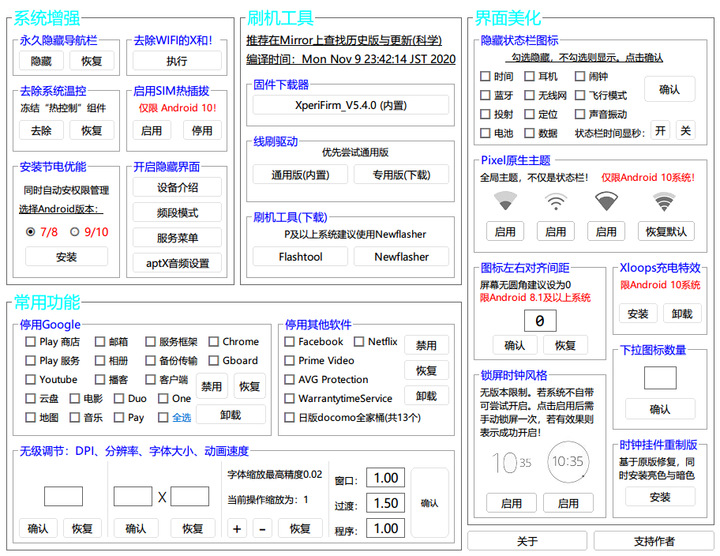Click 安装 under 时钟挂件重制版
Viewport: 720px width, 556px height.
coord(660,497)
